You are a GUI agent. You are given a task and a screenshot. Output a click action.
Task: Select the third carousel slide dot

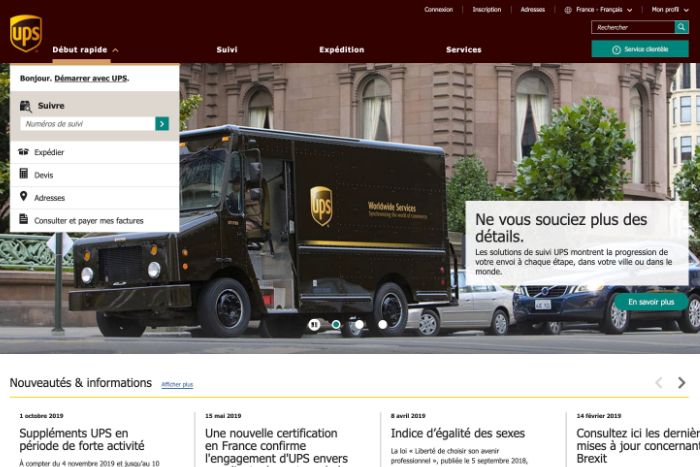(359, 324)
